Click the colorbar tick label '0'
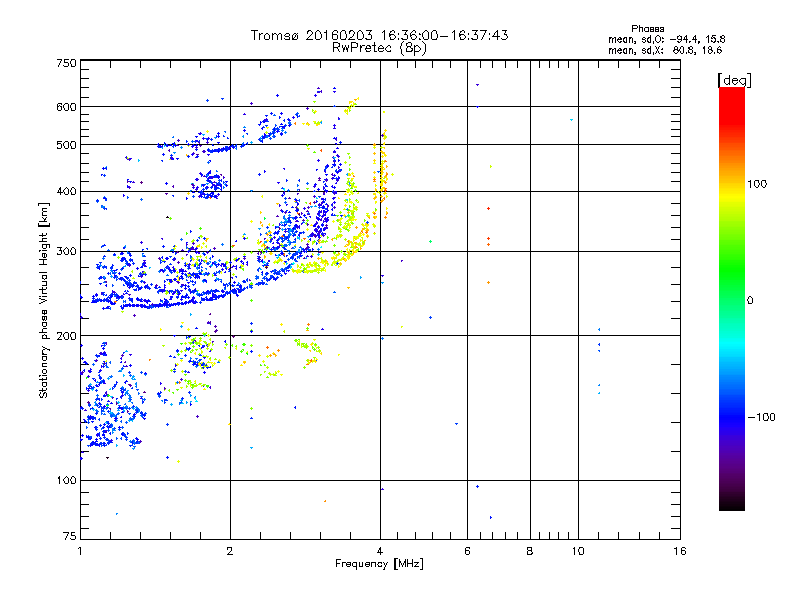The width and height of the screenshot is (800, 600). coord(750,301)
